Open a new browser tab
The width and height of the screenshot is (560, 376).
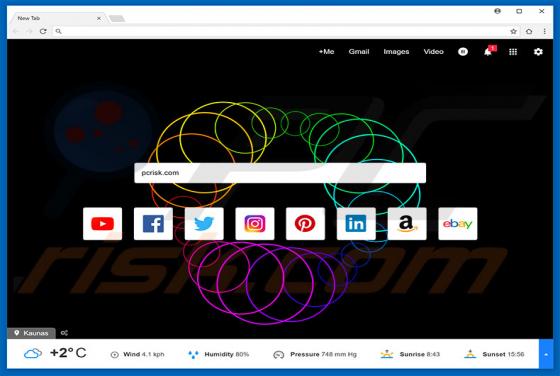[x=117, y=19]
